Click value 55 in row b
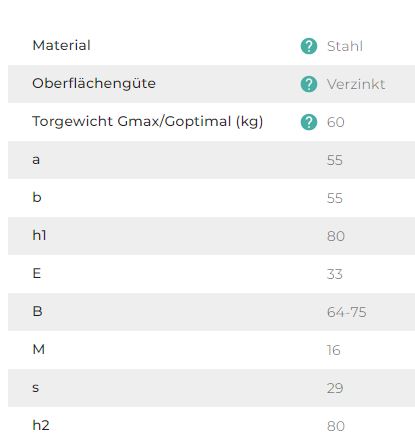Viewport: 415px width, 443px height. click(335, 198)
